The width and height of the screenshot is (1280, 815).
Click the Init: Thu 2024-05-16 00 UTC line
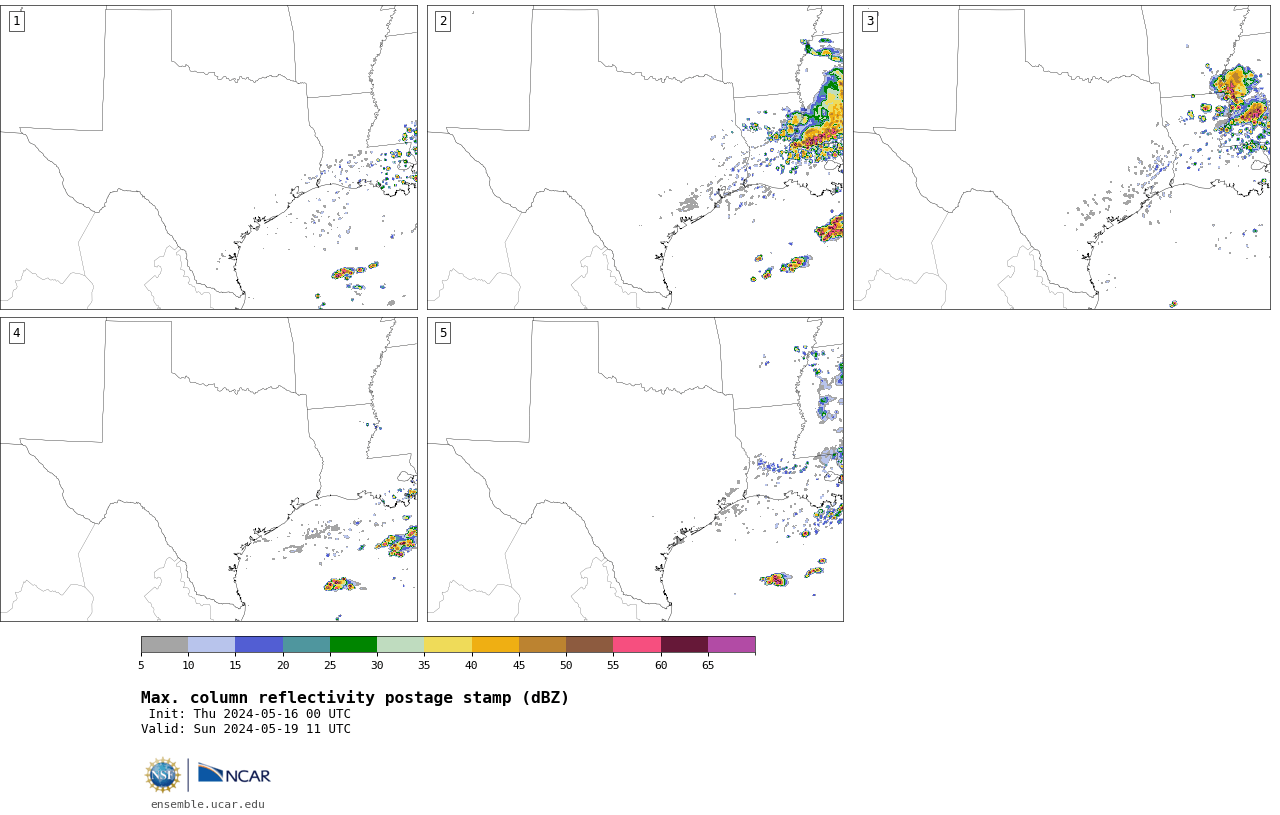tap(250, 714)
